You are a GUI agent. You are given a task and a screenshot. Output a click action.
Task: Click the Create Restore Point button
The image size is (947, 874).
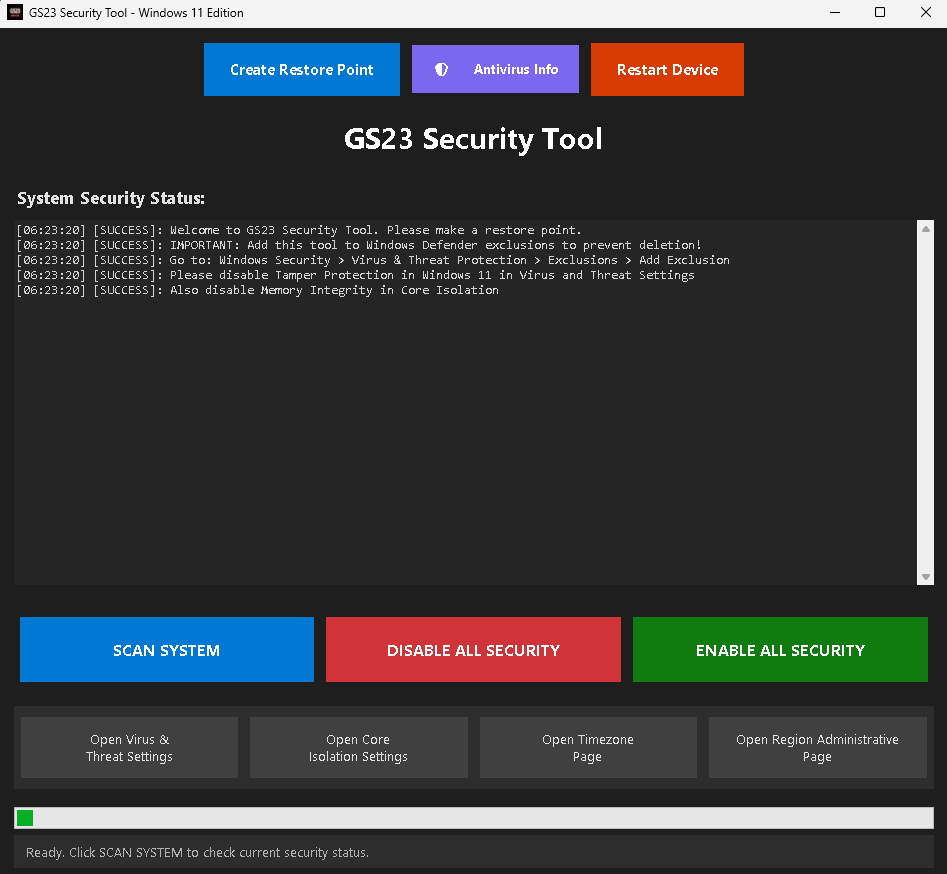point(301,70)
